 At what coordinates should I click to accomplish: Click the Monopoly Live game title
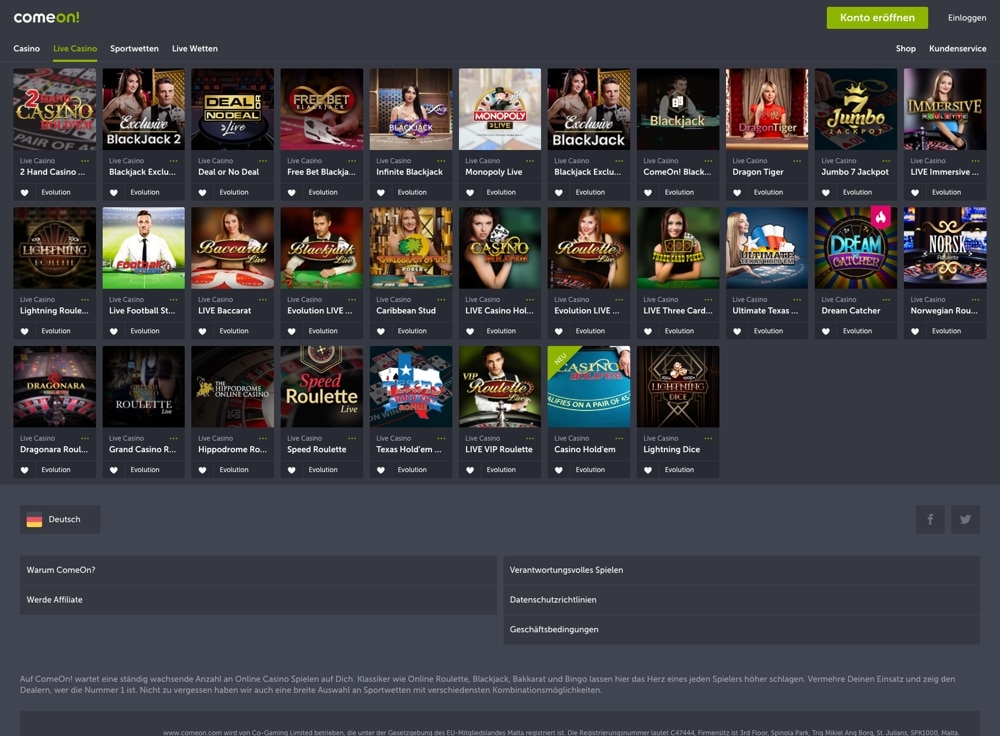494,172
